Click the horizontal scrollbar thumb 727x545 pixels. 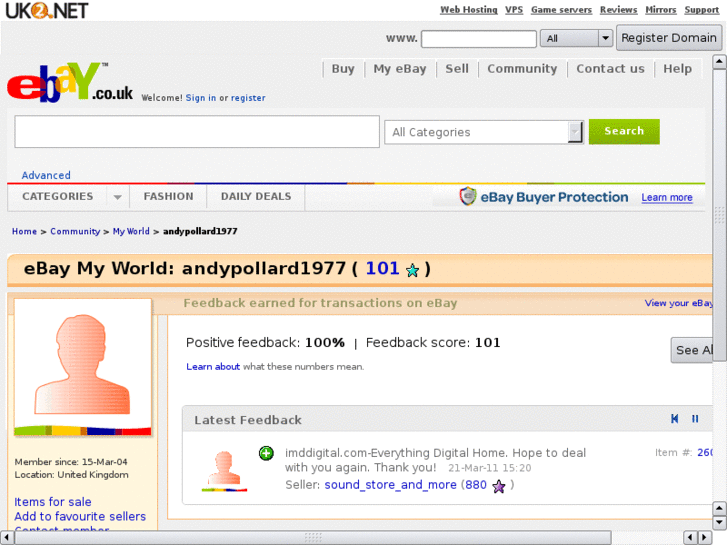pyautogui.click(x=313, y=538)
